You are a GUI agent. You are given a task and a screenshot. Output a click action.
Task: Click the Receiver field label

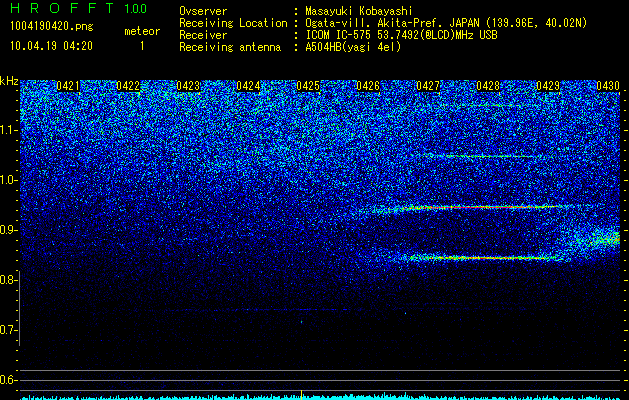tap(203, 35)
